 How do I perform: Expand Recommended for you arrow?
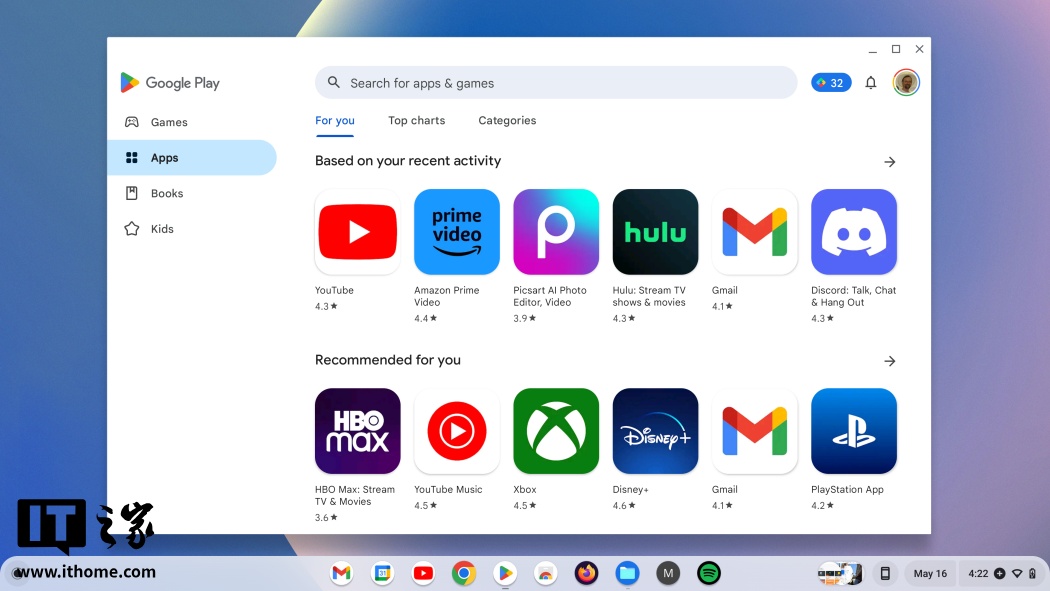coord(889,361)
